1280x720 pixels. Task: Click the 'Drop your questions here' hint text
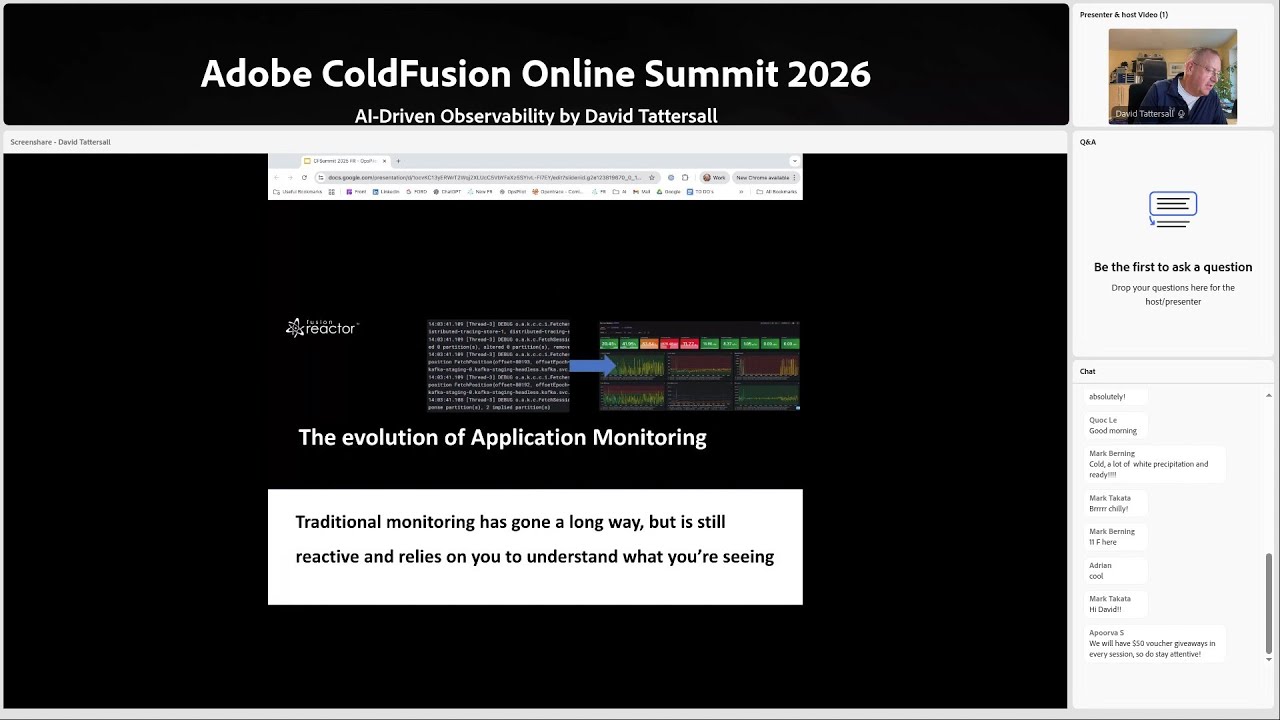[x=1173, y=294]
